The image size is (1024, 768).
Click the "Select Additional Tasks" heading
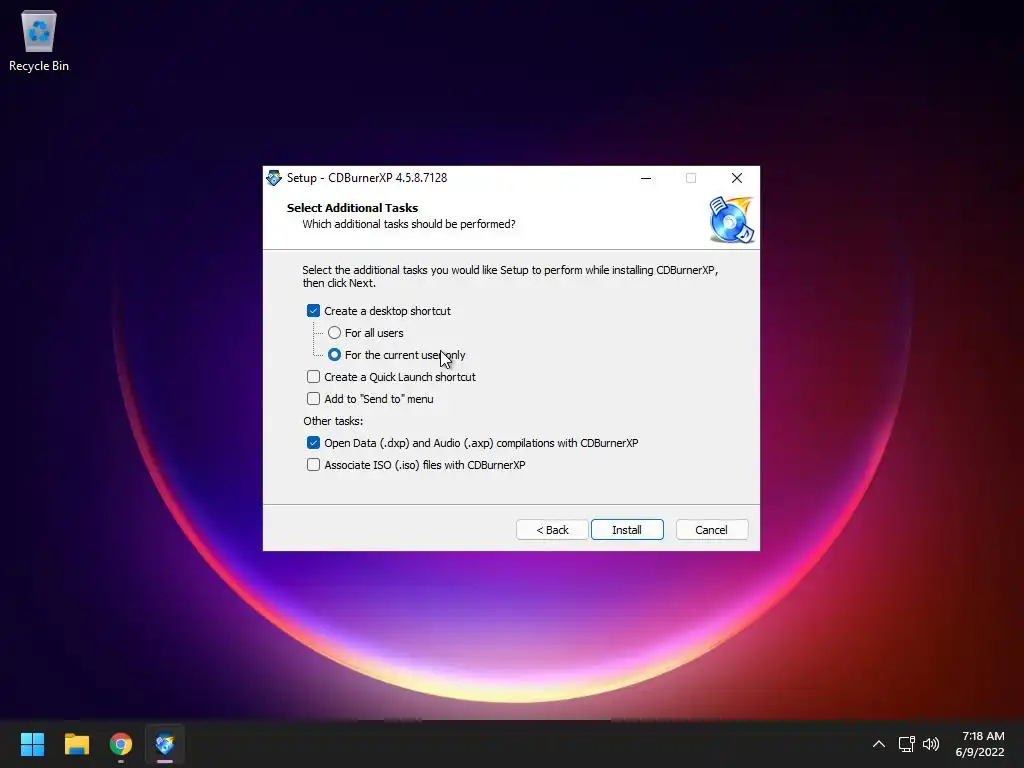[x=352, y=208]
